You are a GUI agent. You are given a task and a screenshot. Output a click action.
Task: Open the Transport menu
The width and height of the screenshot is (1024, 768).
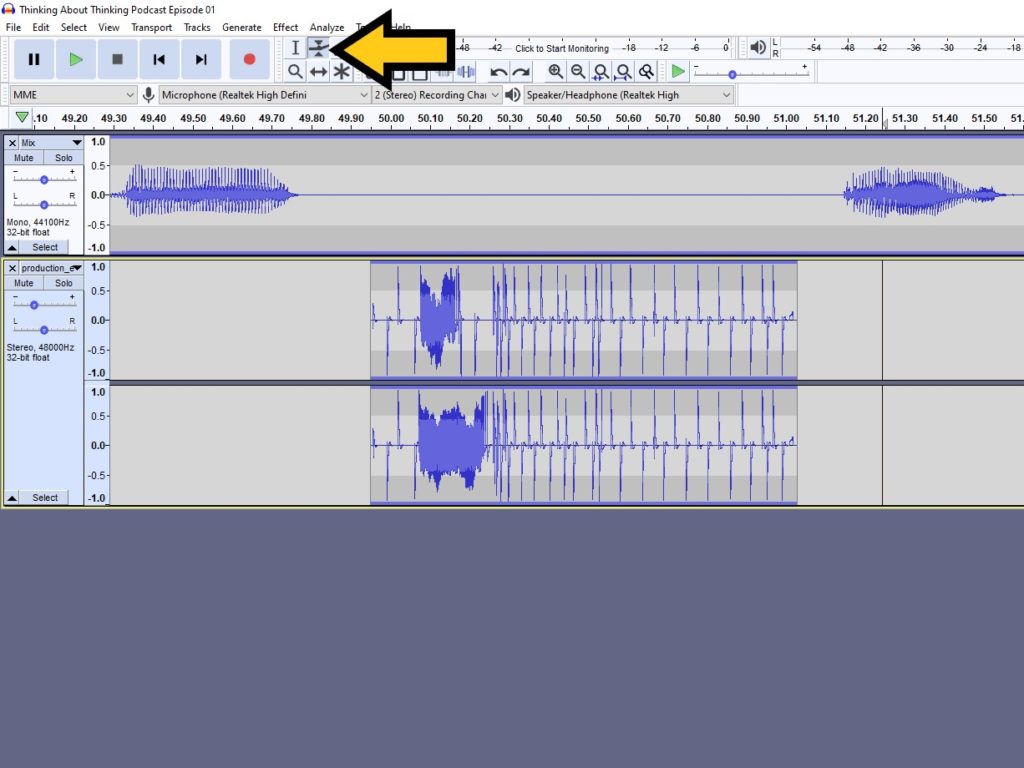coord(151,27)
